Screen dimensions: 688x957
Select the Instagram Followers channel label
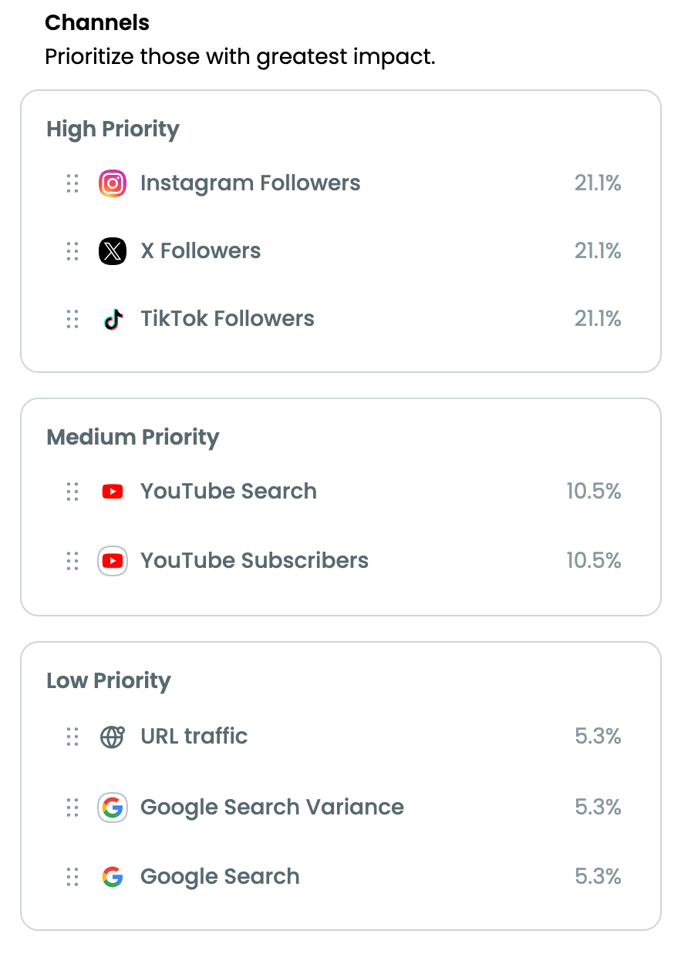(250, 183)
